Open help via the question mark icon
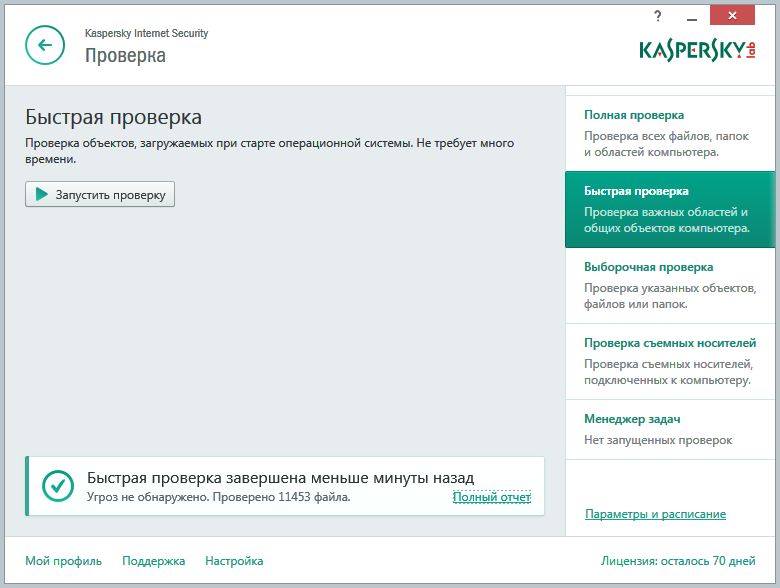The image size is (780, 588). coord(658,16)
